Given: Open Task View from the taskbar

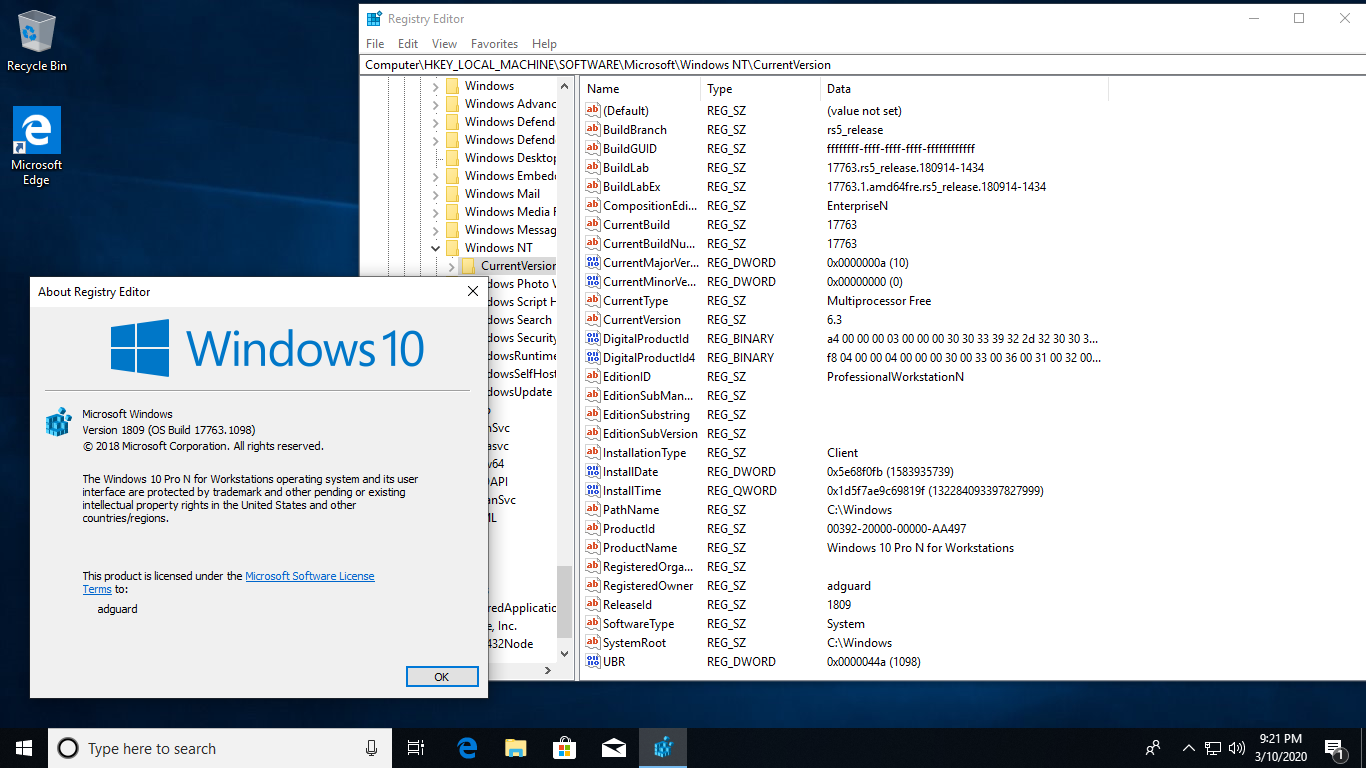Looking at the screenshot, I should 416,748.
